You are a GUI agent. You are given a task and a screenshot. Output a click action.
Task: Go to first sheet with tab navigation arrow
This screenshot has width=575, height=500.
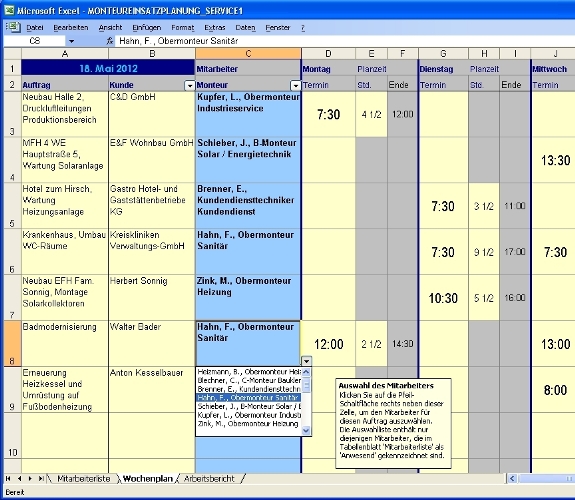tap(8, 479)
